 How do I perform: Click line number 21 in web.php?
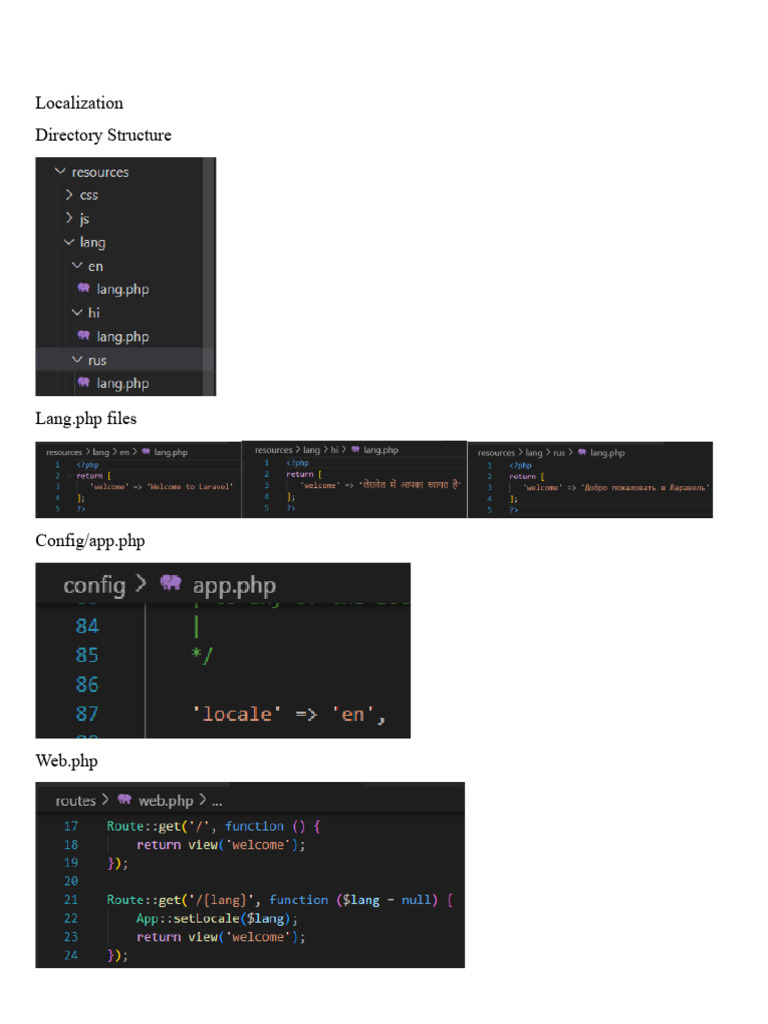pyautogui.click(x=71, y=900)
